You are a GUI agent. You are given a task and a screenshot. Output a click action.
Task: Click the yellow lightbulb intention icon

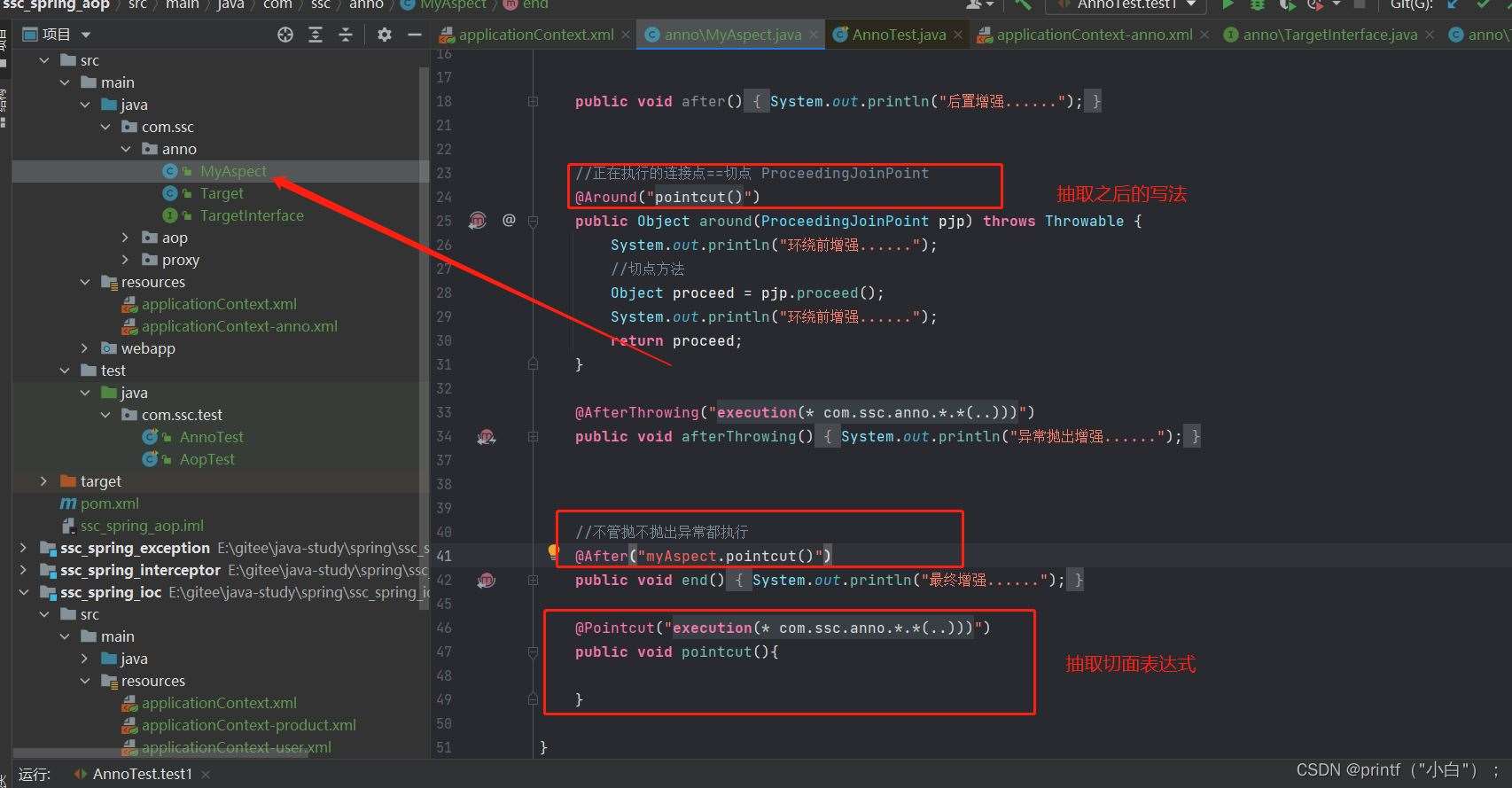coord(554,552)
